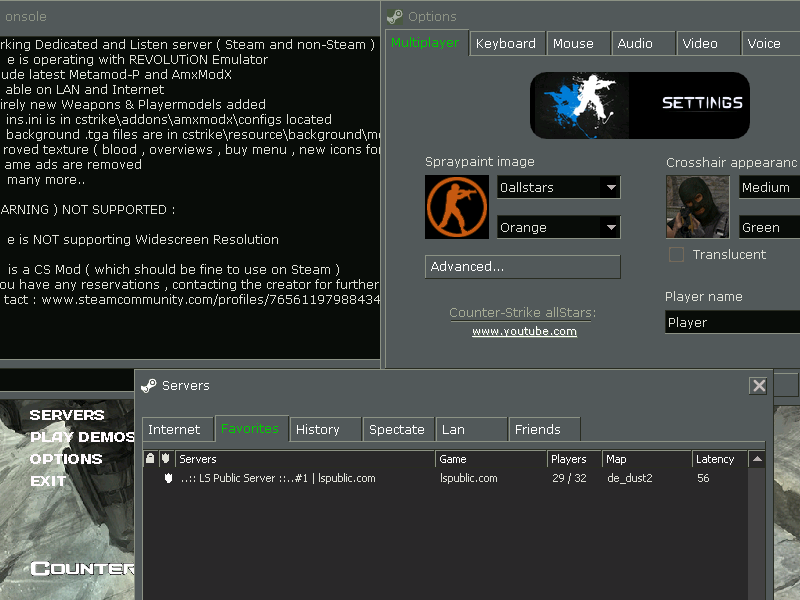Click the Steam logo in the Options title bar
800x600 pixels.
395,16
